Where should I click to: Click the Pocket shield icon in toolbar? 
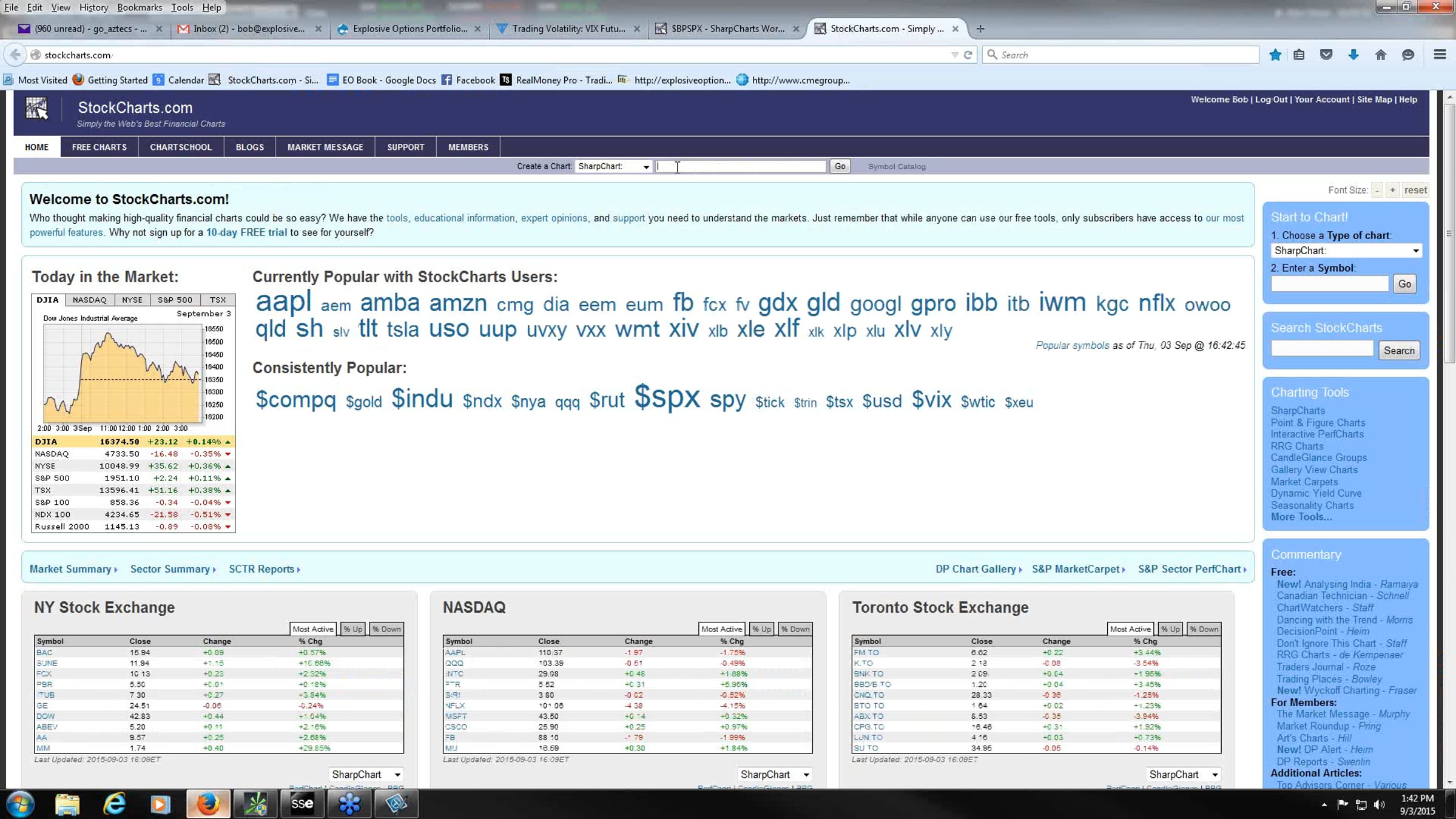tap(1326, 55)
